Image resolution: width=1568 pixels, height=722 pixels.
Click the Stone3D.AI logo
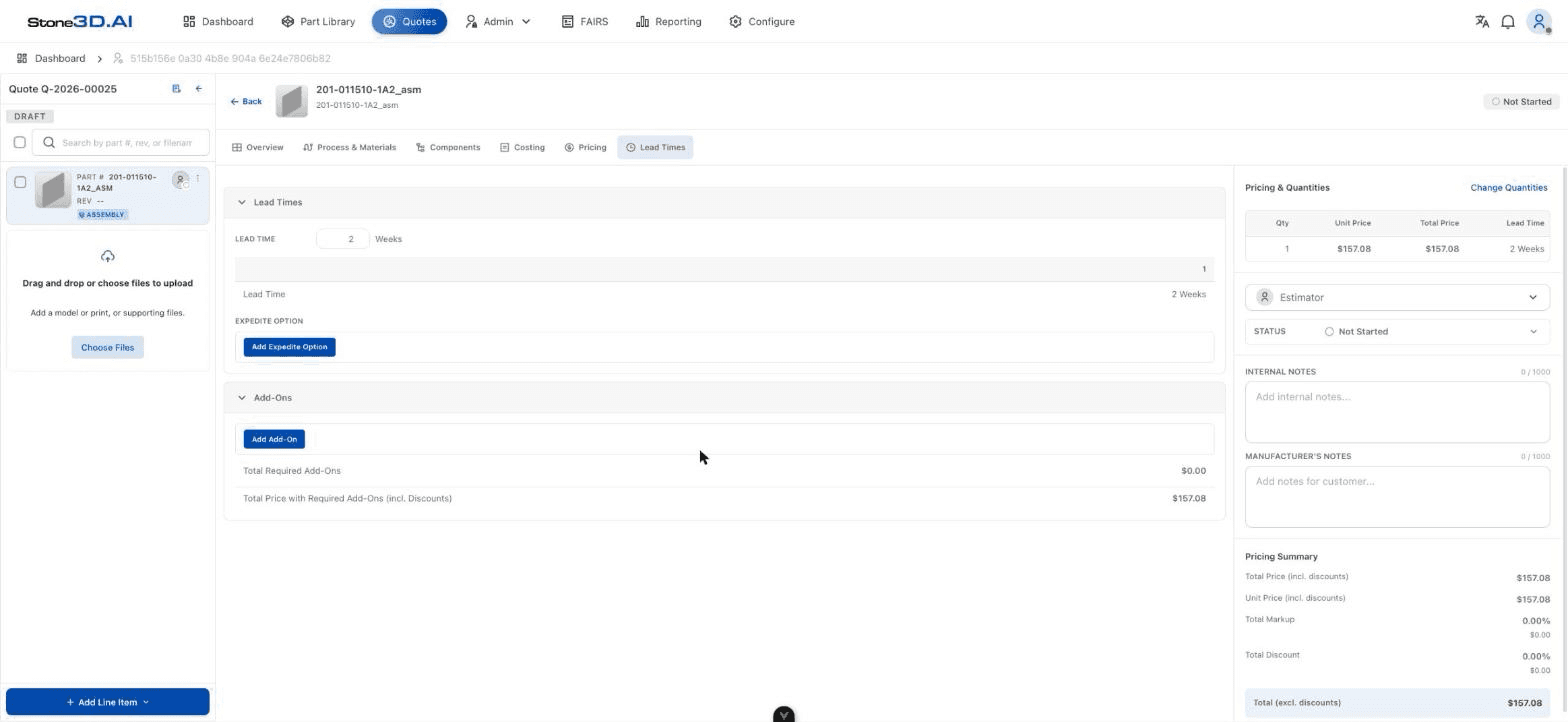click(x=80, y=21)
